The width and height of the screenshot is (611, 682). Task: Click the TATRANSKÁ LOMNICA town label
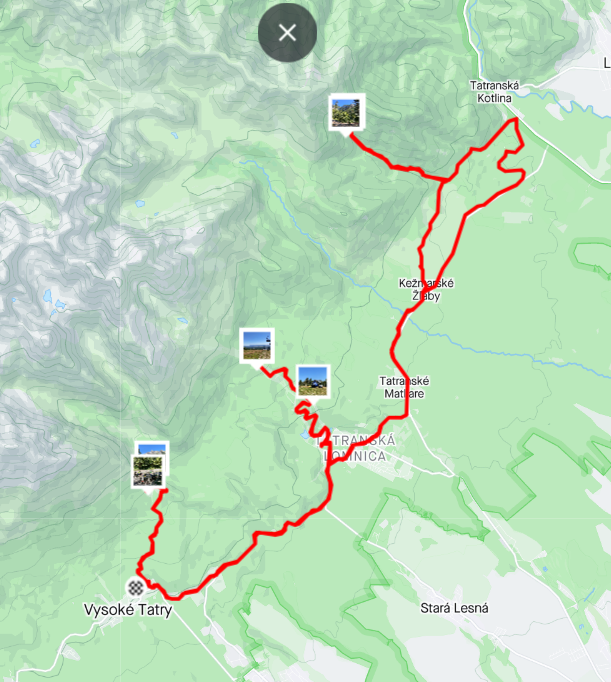(x=356, y=448)
